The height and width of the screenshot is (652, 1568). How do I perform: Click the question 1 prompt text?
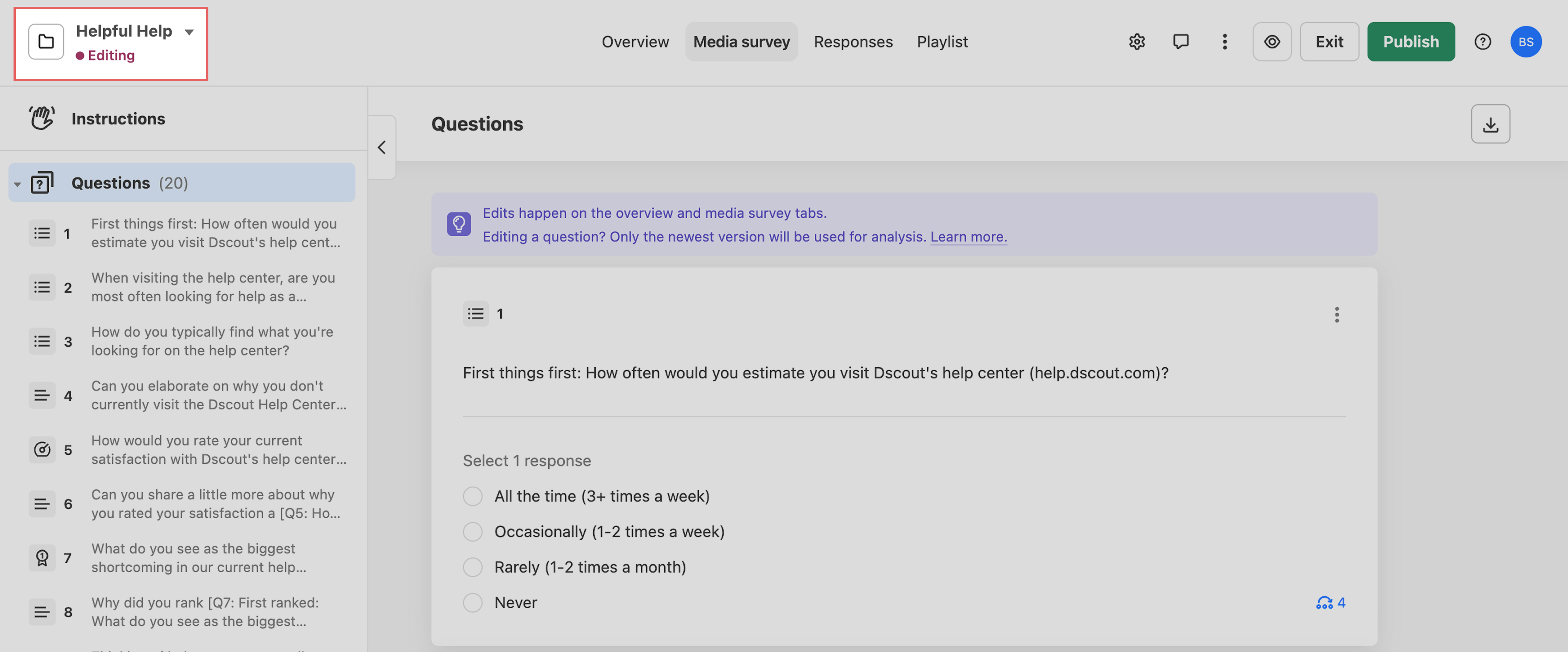coord(815,373)
